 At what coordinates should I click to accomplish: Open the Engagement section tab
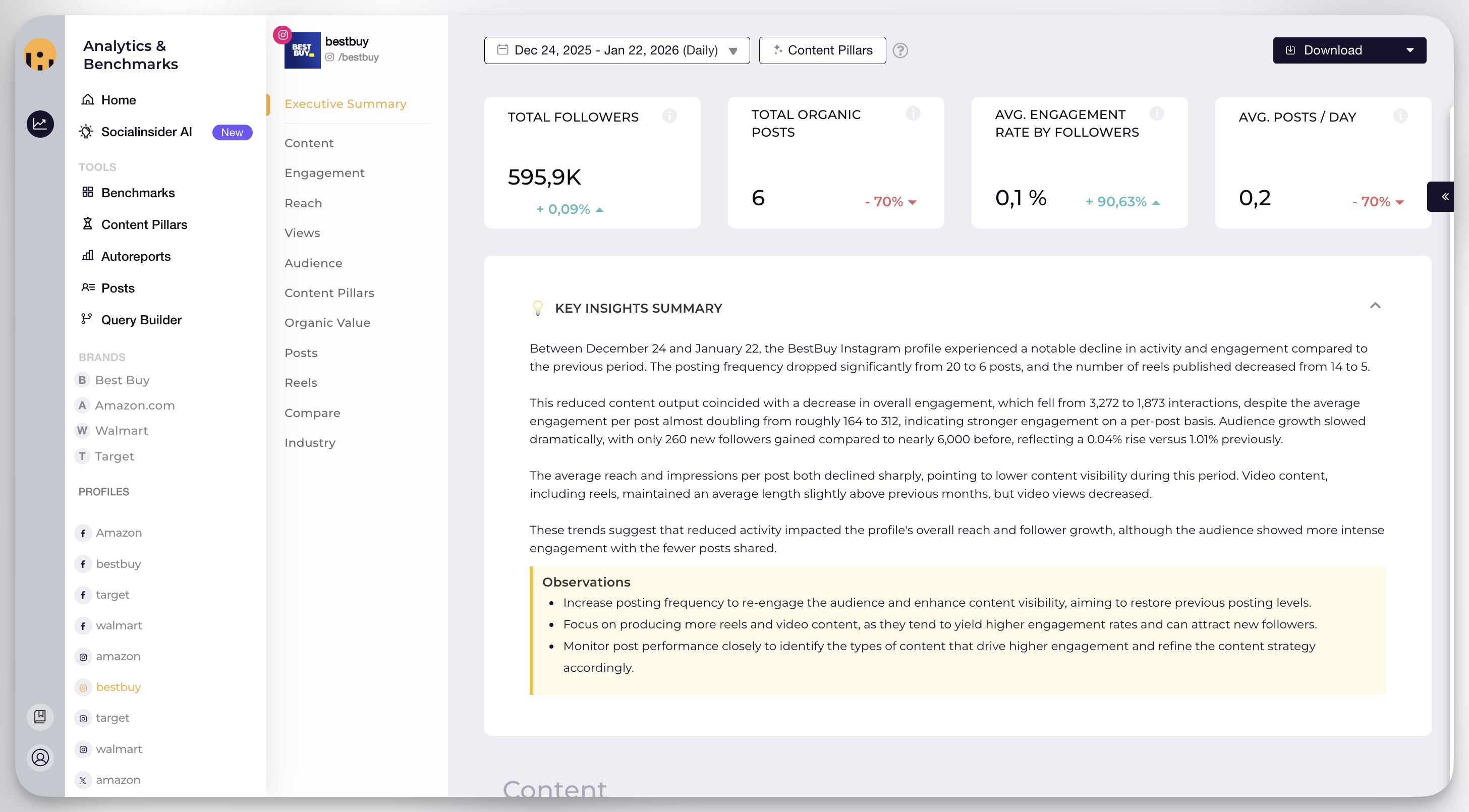(x=324, y=173)
